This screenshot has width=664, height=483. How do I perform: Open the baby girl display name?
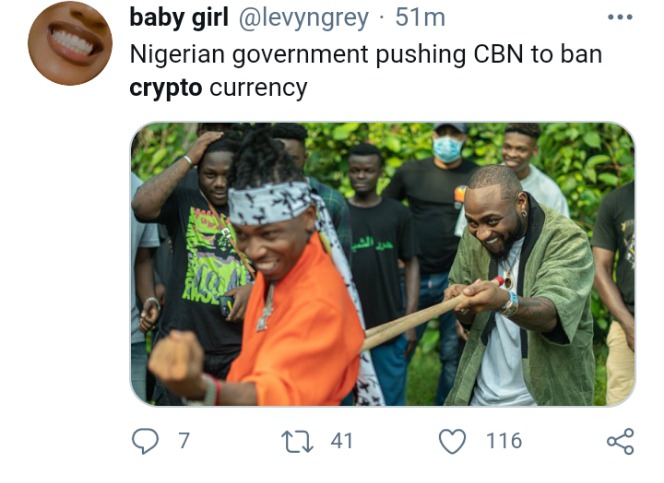(x=179, y=18)
